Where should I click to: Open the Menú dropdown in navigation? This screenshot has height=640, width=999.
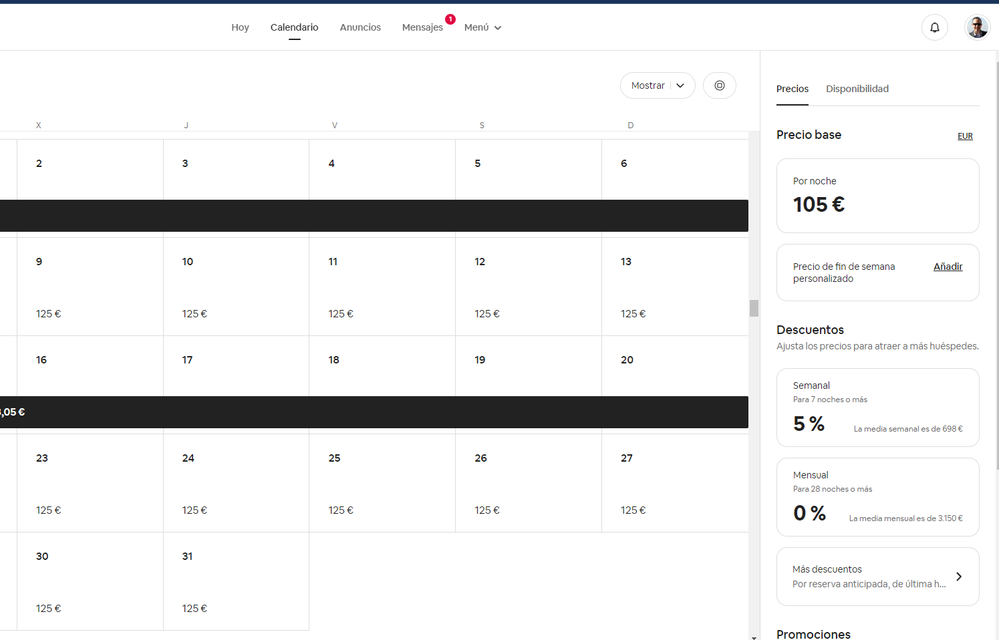click(483, 28)
